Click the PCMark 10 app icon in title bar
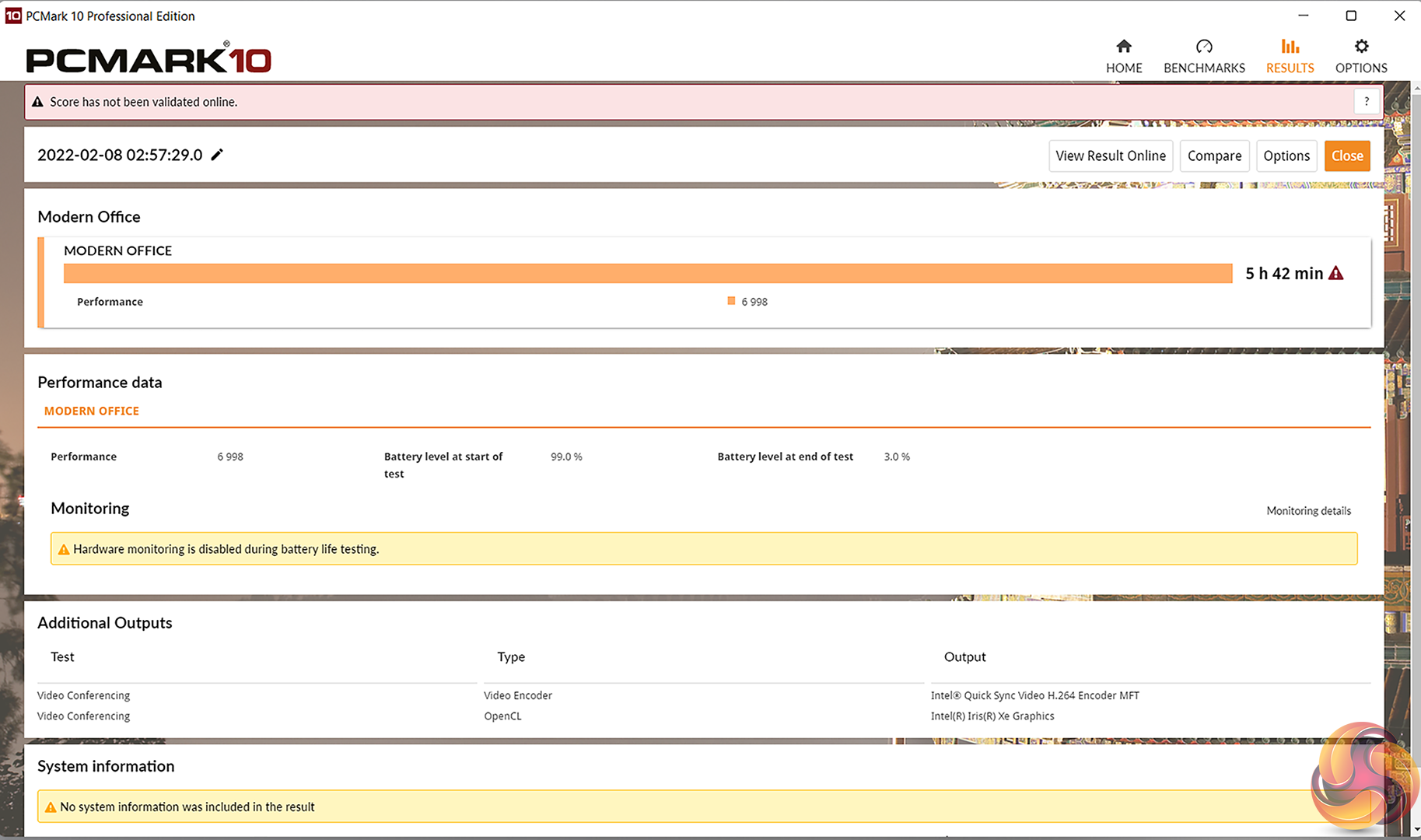The image size is (1421, 840). 13,16
